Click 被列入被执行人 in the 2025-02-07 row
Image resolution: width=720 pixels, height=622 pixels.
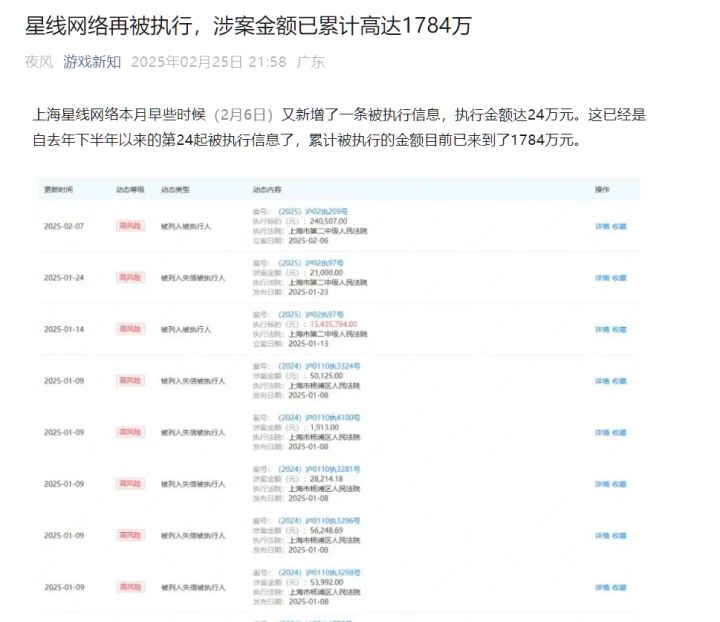point(186,226)
